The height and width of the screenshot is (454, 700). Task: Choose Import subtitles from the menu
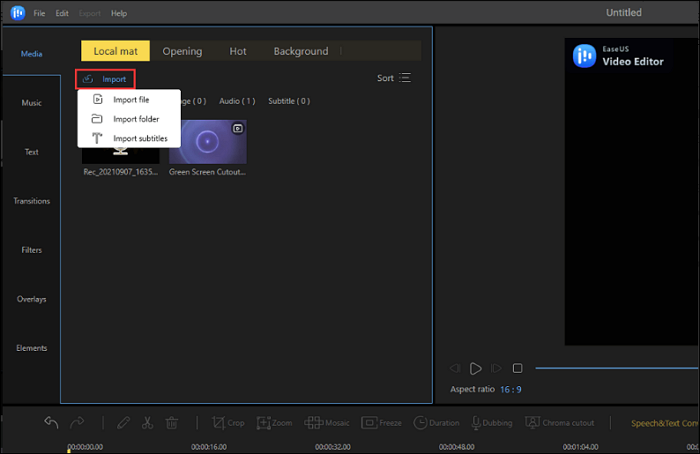pos(140,138)
